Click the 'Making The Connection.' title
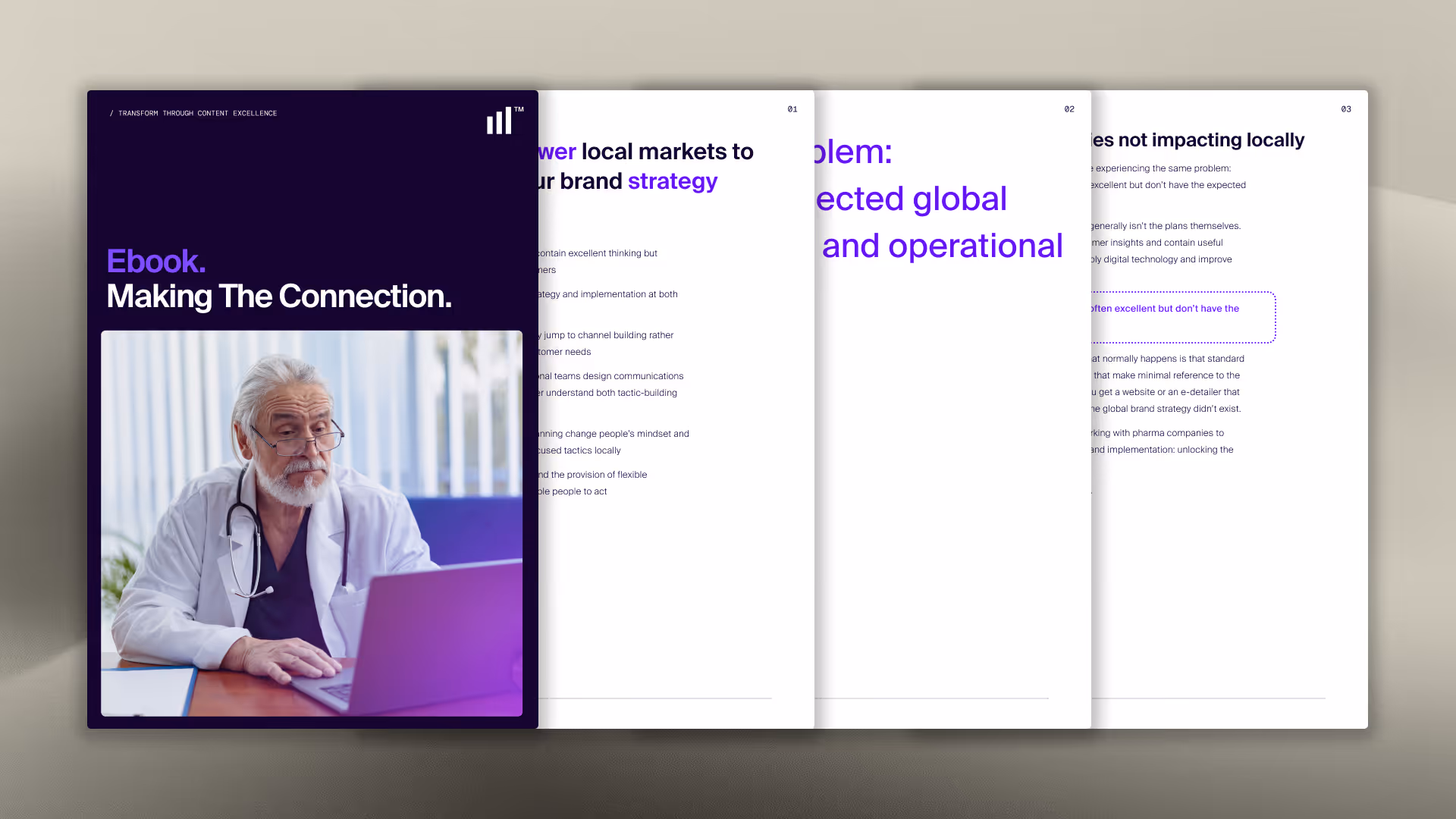 279,297
